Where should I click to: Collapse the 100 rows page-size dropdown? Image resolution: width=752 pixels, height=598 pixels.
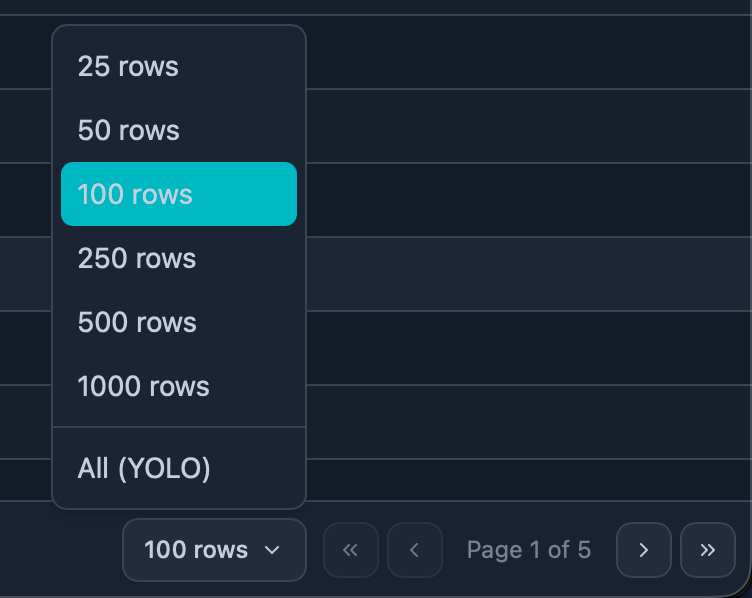coord(214,550)
